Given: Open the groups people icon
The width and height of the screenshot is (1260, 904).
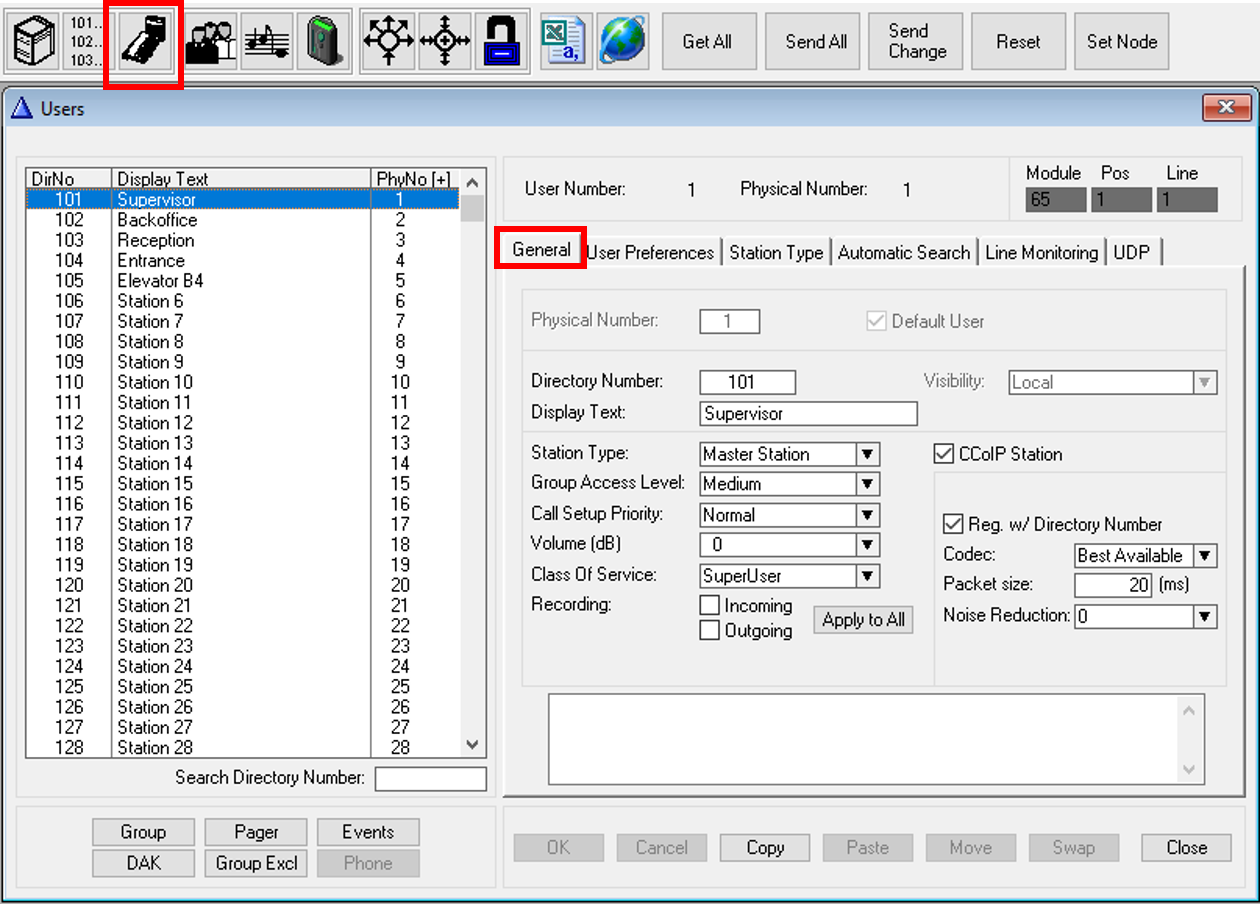Looking at the screenshot, I should tap(210, 43).
